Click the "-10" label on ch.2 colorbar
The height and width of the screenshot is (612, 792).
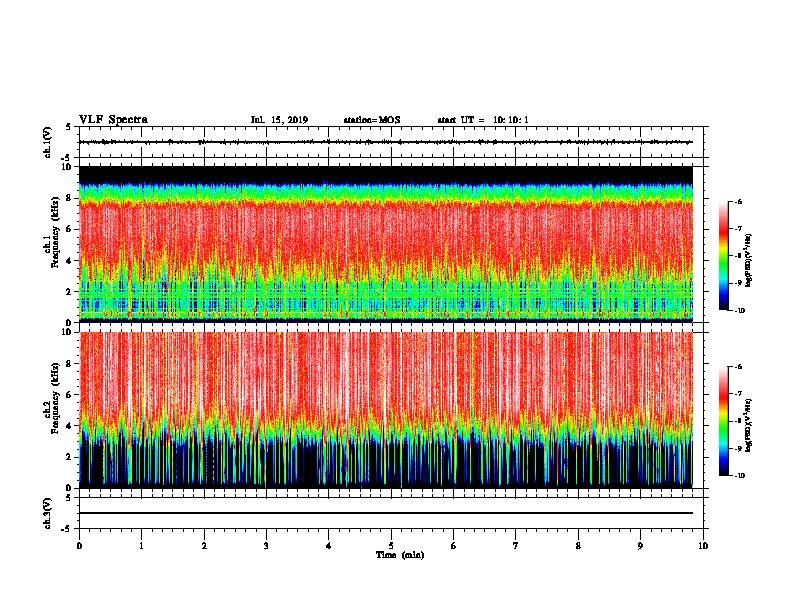click(739, 476)
